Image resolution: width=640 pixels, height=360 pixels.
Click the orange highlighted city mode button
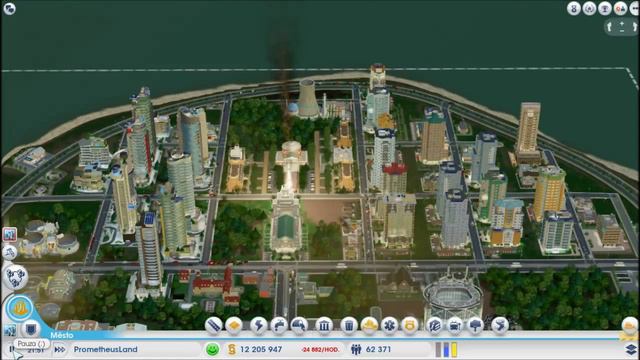tap(19, 309)
